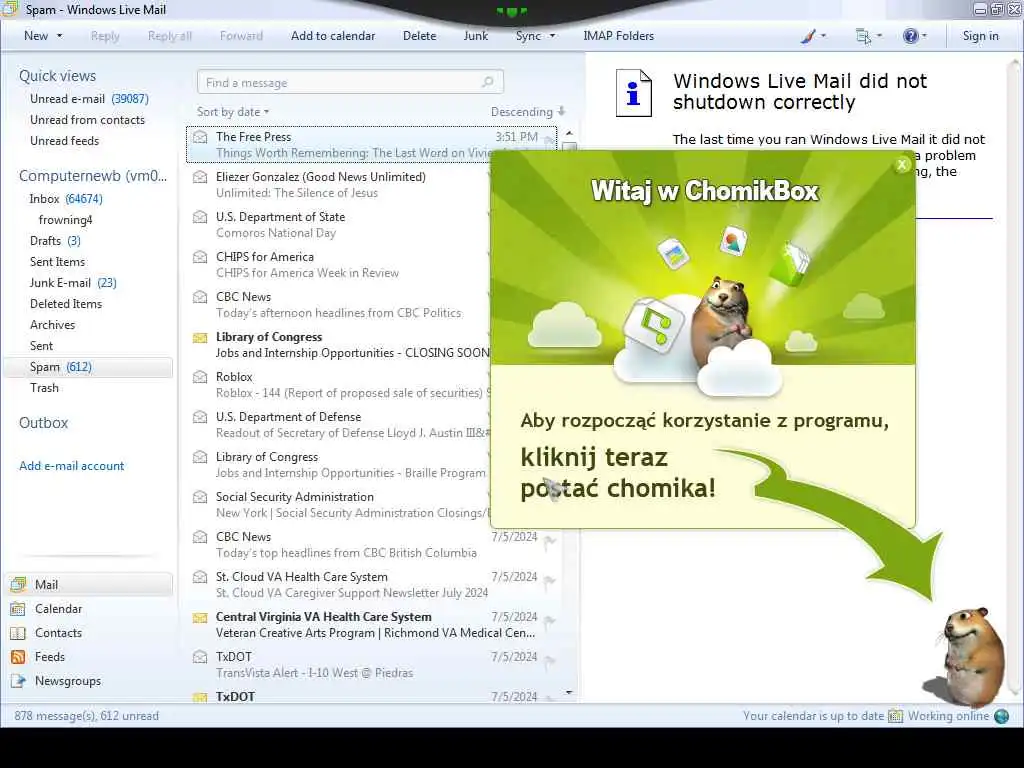Flag the TxDOT TransVista Alert message
The height and width of the screenshot is (768, 1024).
click(x=550, y=661)
